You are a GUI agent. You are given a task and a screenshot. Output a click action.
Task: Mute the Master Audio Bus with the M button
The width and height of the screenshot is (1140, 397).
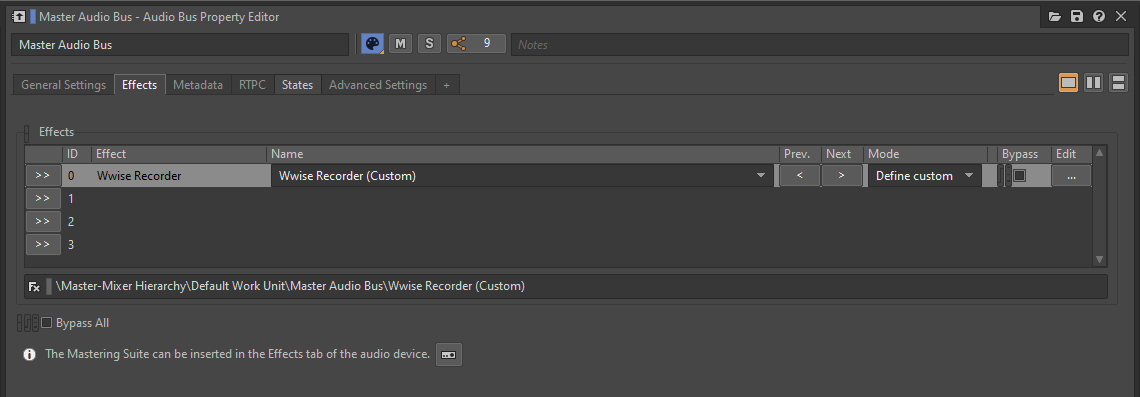coord(400,44)
